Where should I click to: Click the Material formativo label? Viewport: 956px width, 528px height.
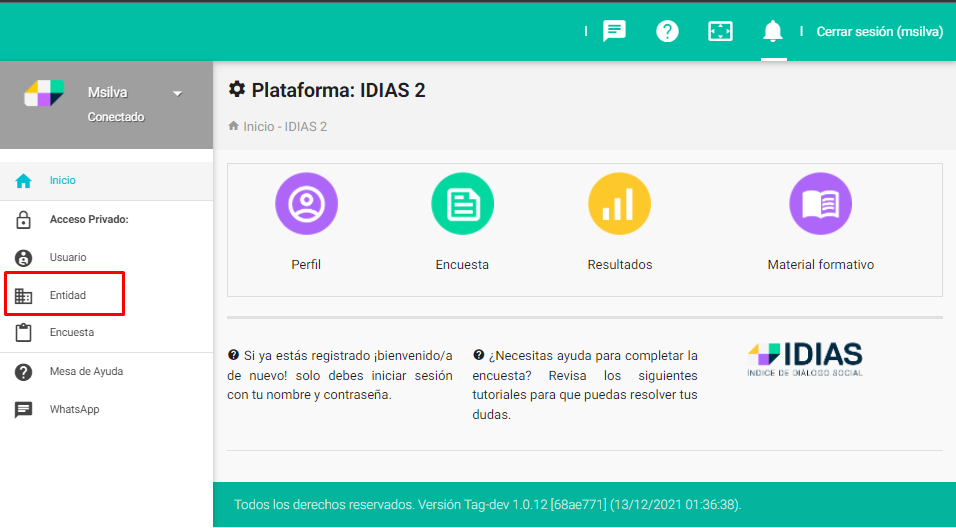pyautogui.click(x=821, y=265)
